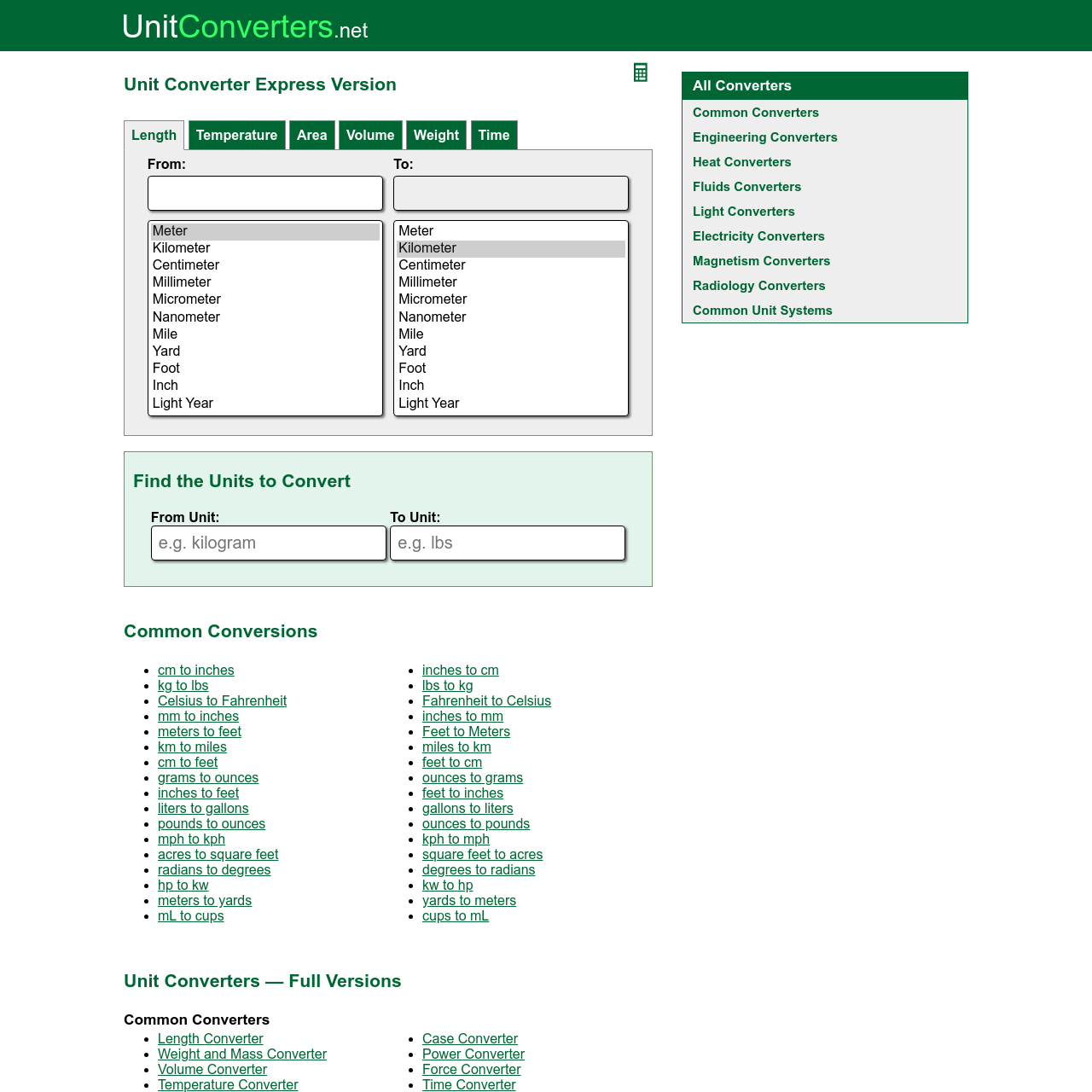Viewport: 1092px width, 1092px height.
Task: Select Mile in the To list
Action: [x=511, y=334]
